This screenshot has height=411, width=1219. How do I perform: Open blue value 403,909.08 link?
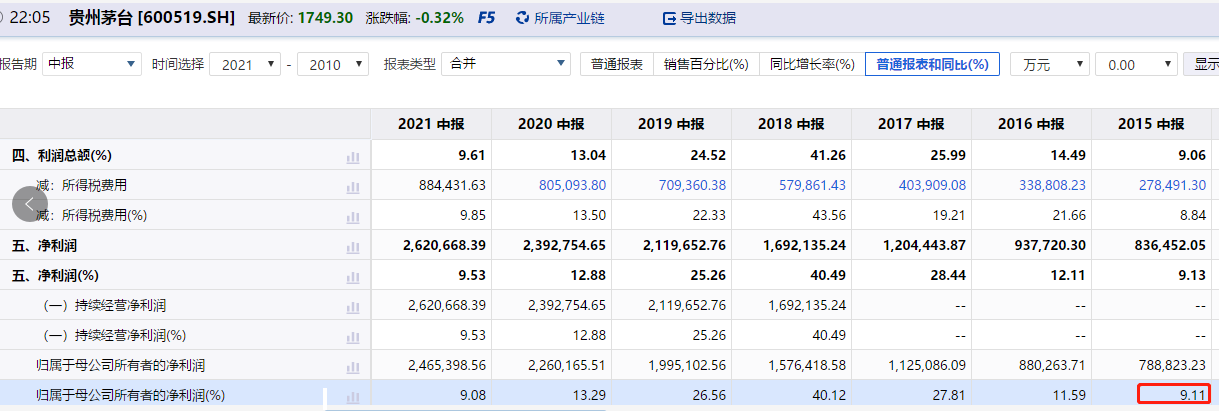[x=932, y=185]
